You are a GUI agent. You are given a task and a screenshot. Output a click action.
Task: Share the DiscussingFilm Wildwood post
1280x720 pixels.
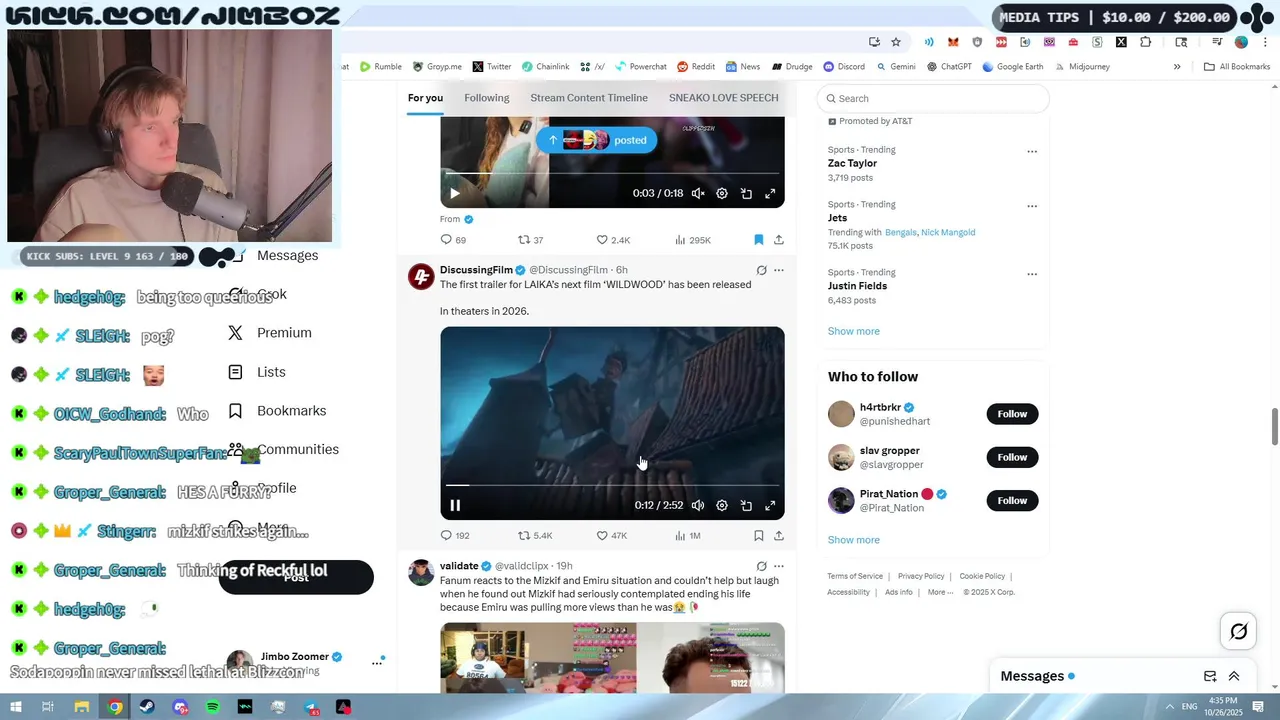(x=779, y=536)
